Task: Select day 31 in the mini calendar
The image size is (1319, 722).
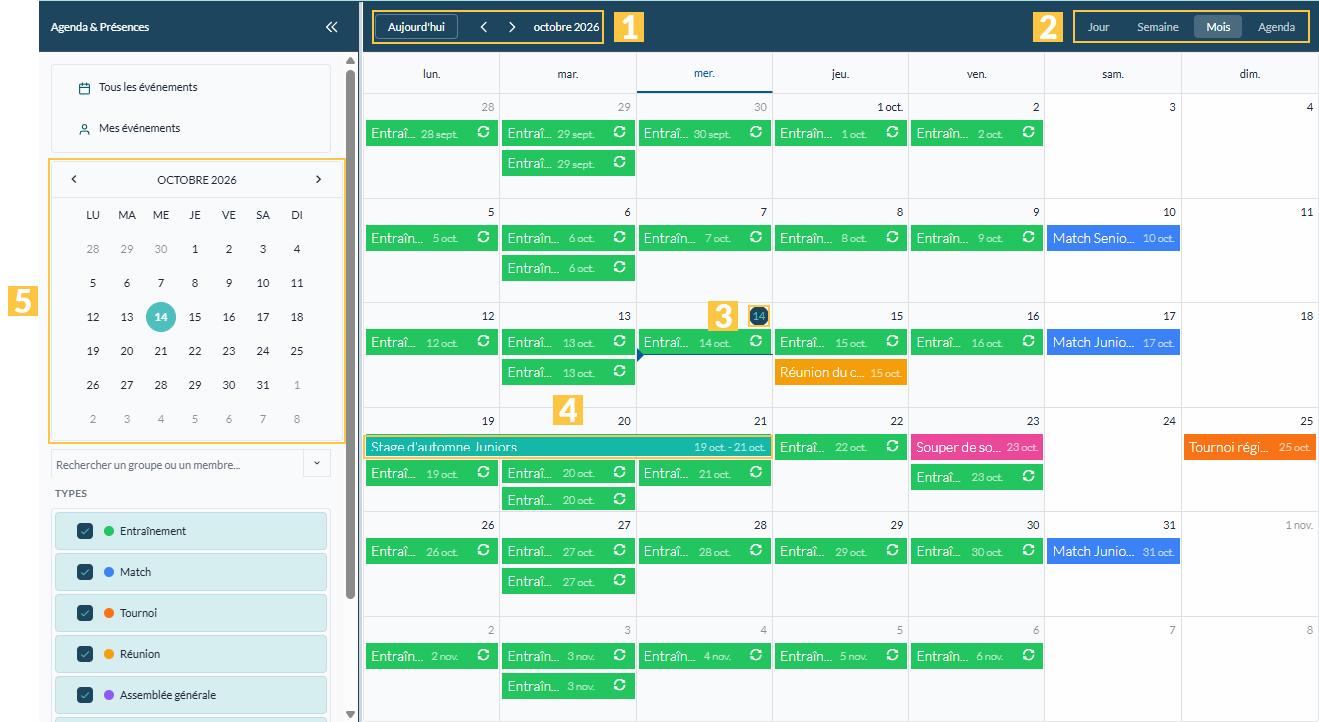Action: (x=263, y=385)
